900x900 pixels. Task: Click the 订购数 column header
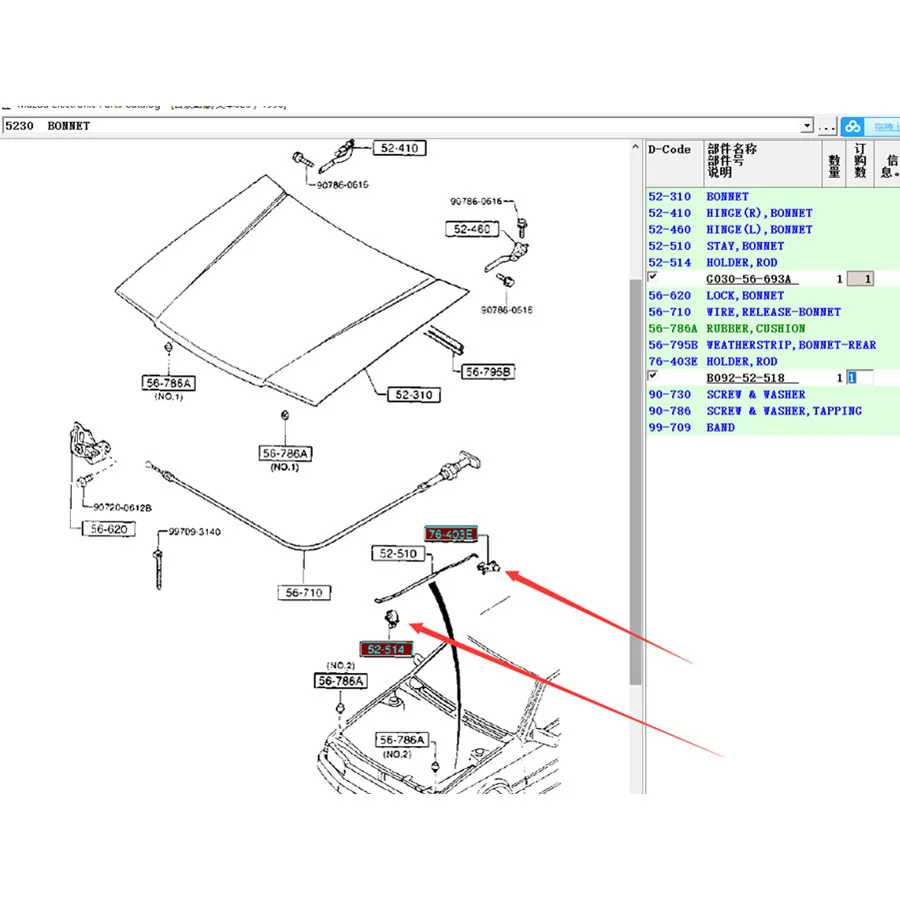(x=860, y=163)
